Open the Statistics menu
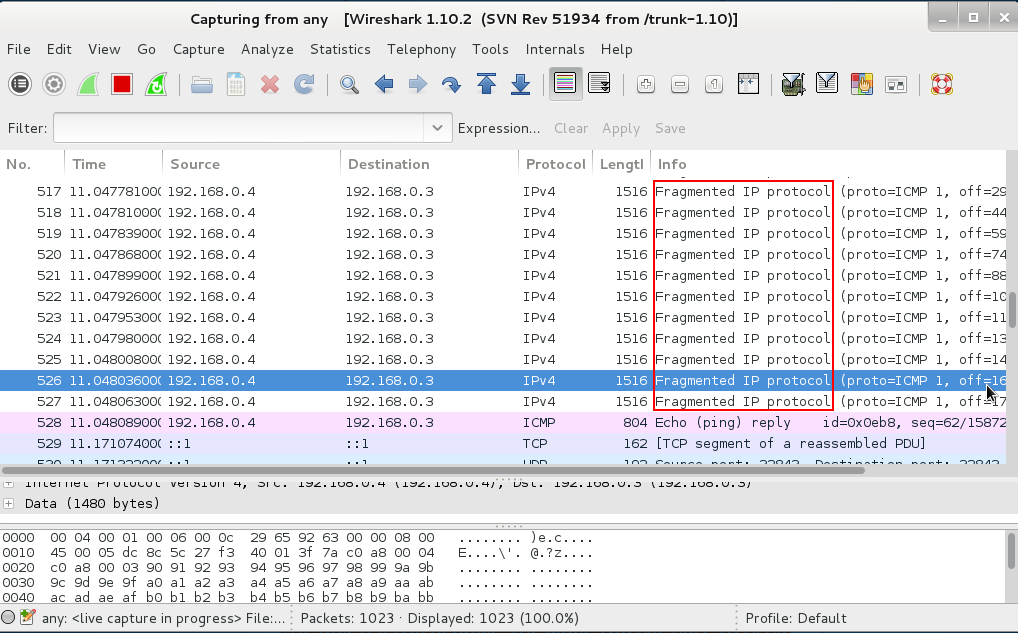The image size is (1018, 633). [x=340, y=49]
